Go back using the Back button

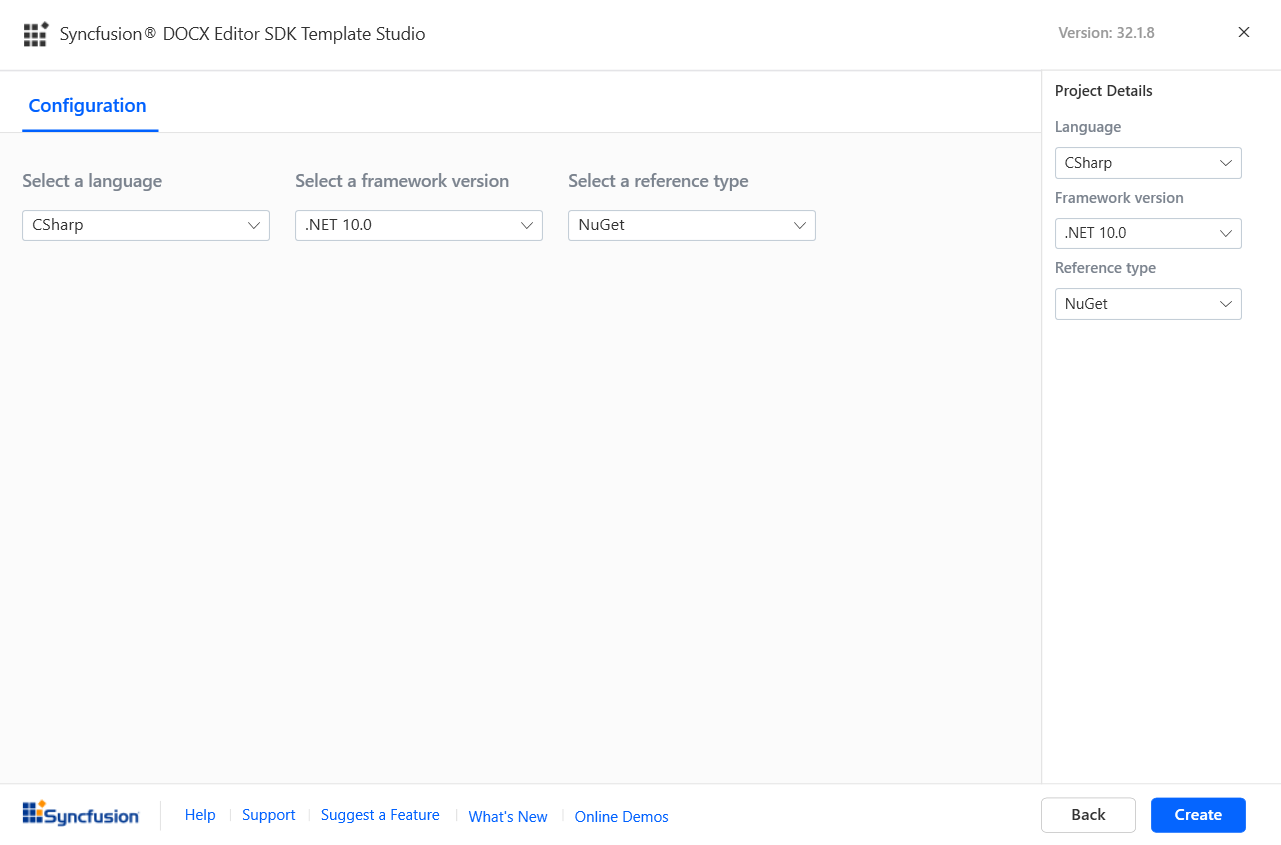click(x=1088, y=815)
